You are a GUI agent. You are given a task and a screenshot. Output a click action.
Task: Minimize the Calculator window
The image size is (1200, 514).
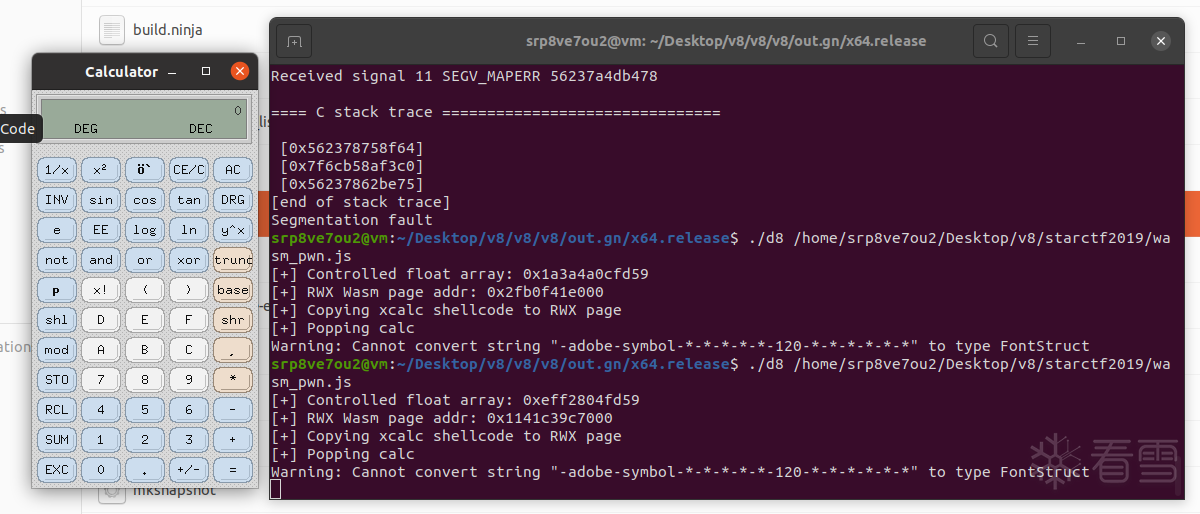(x=172, y=72)
